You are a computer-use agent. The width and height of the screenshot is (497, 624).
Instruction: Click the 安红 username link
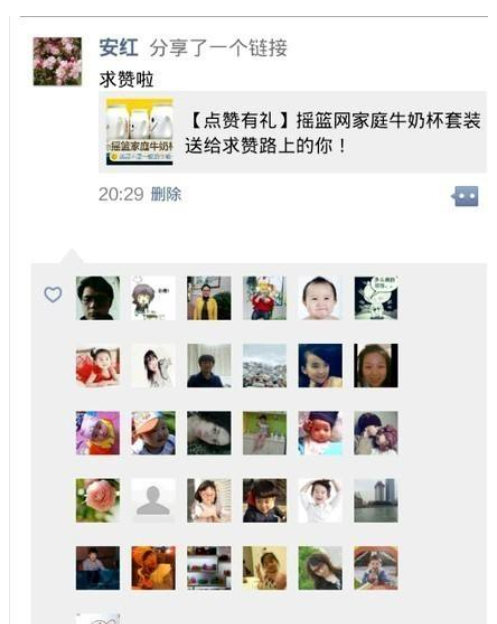coord(119,48)
